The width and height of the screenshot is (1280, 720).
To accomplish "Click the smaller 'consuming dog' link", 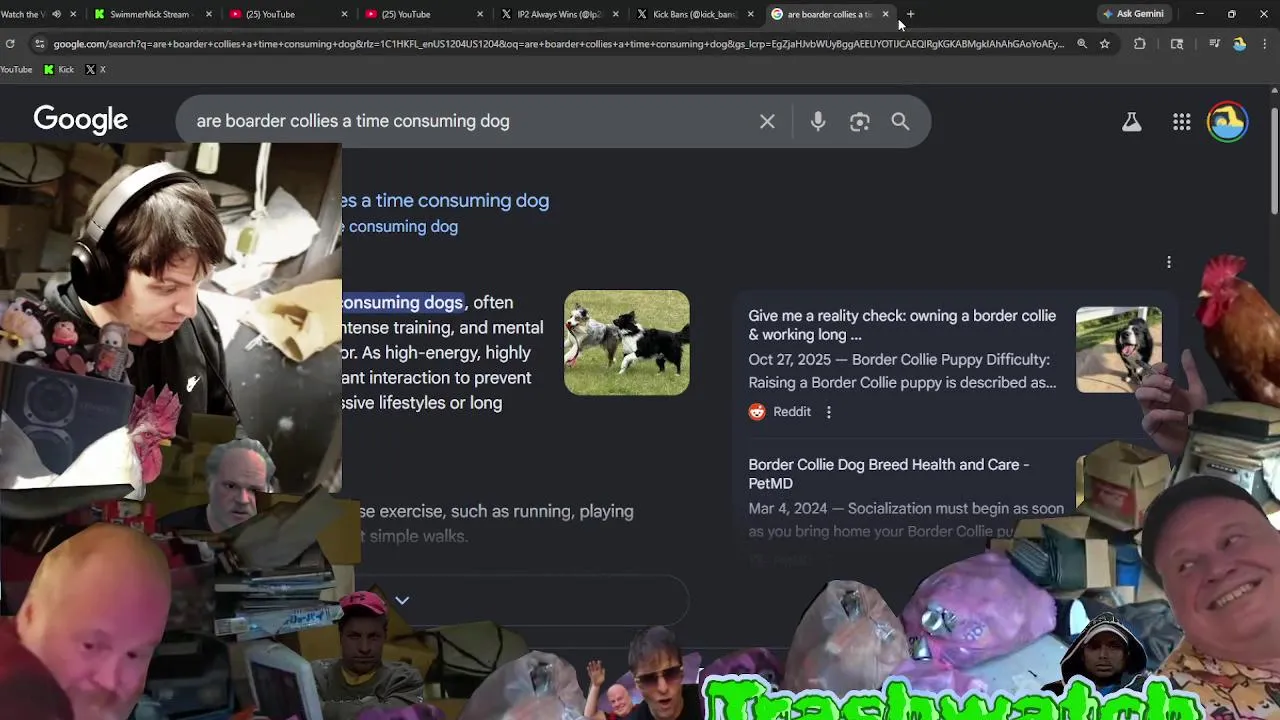I will coord(400,227).
